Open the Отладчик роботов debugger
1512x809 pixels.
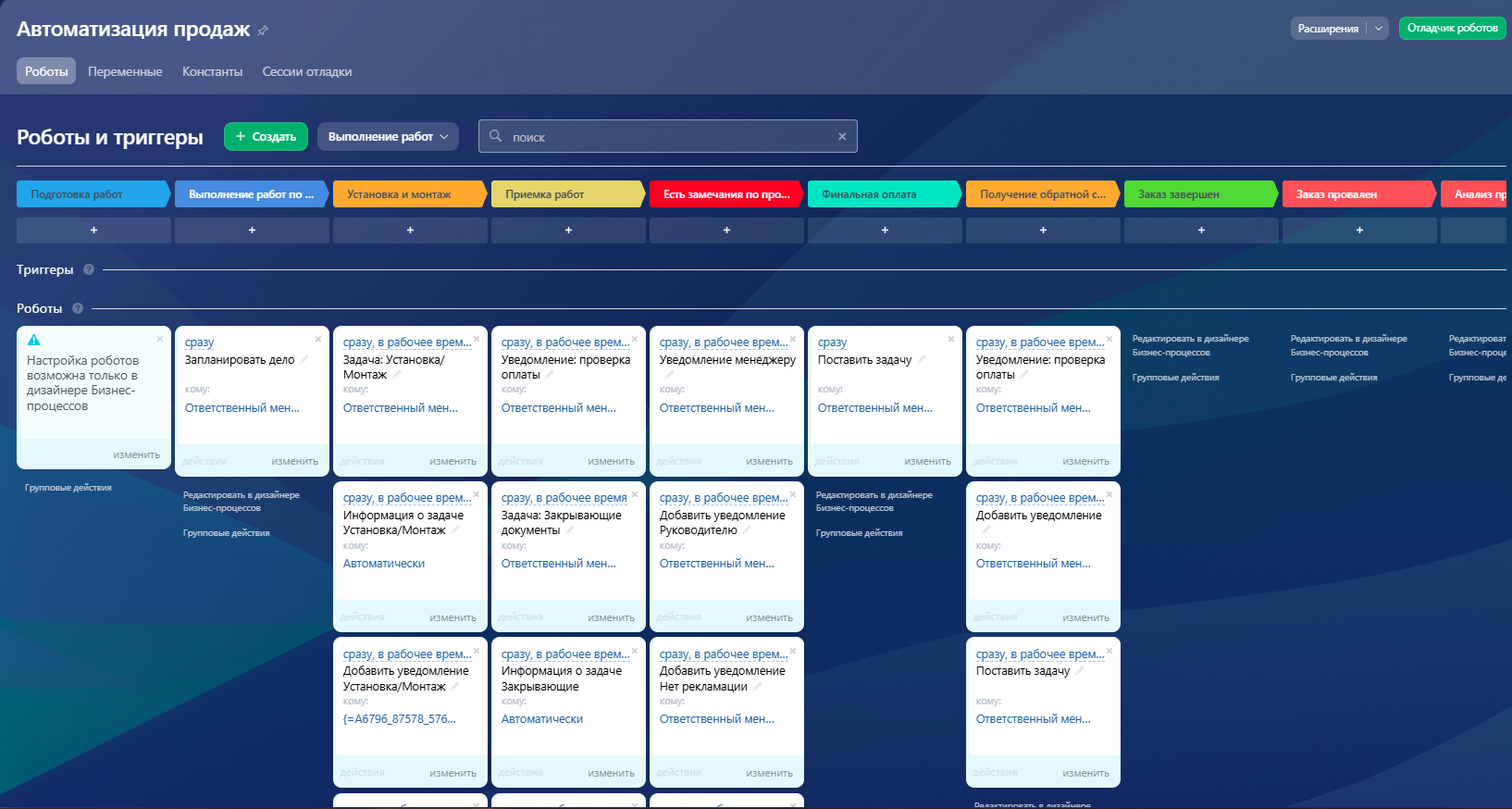1453,29
